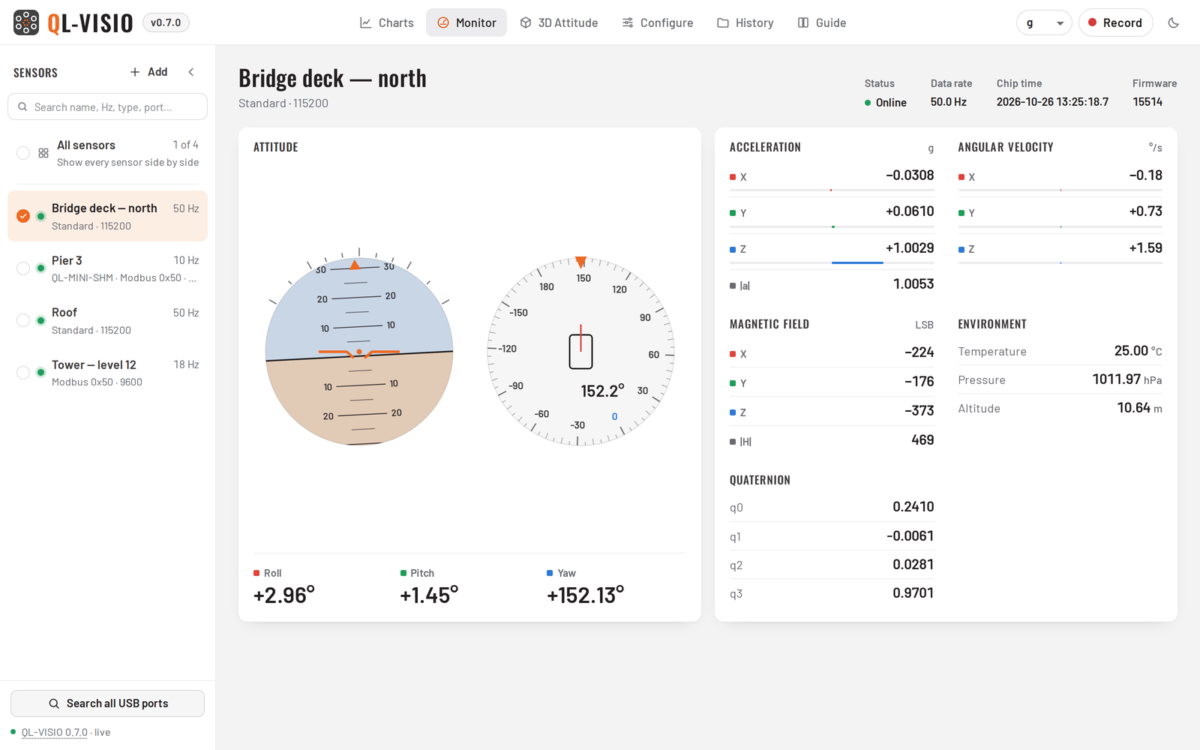Click chip time 2026-10-26 13:25:18.7

1053,102
